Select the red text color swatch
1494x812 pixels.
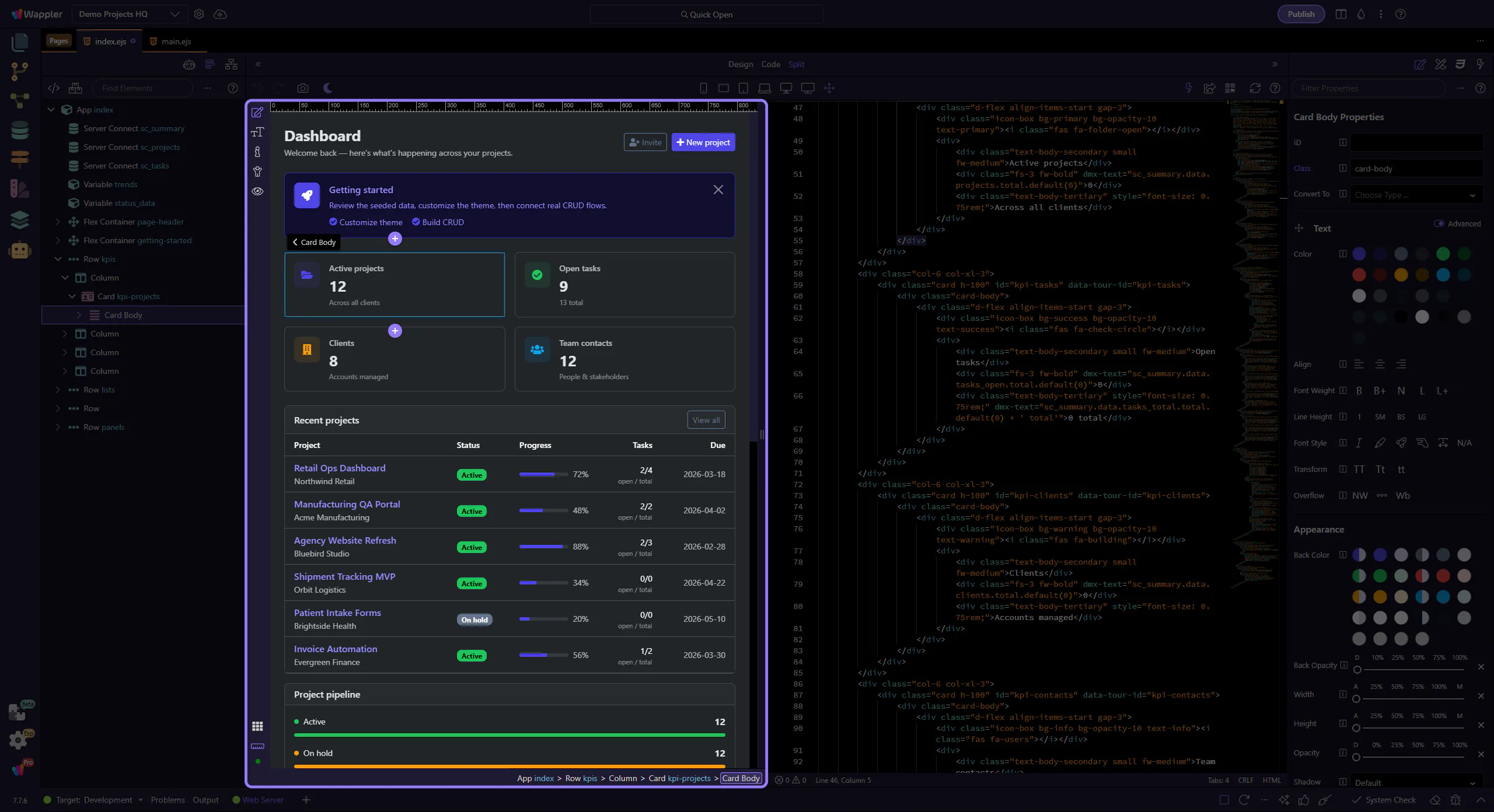pos(1359,275)
